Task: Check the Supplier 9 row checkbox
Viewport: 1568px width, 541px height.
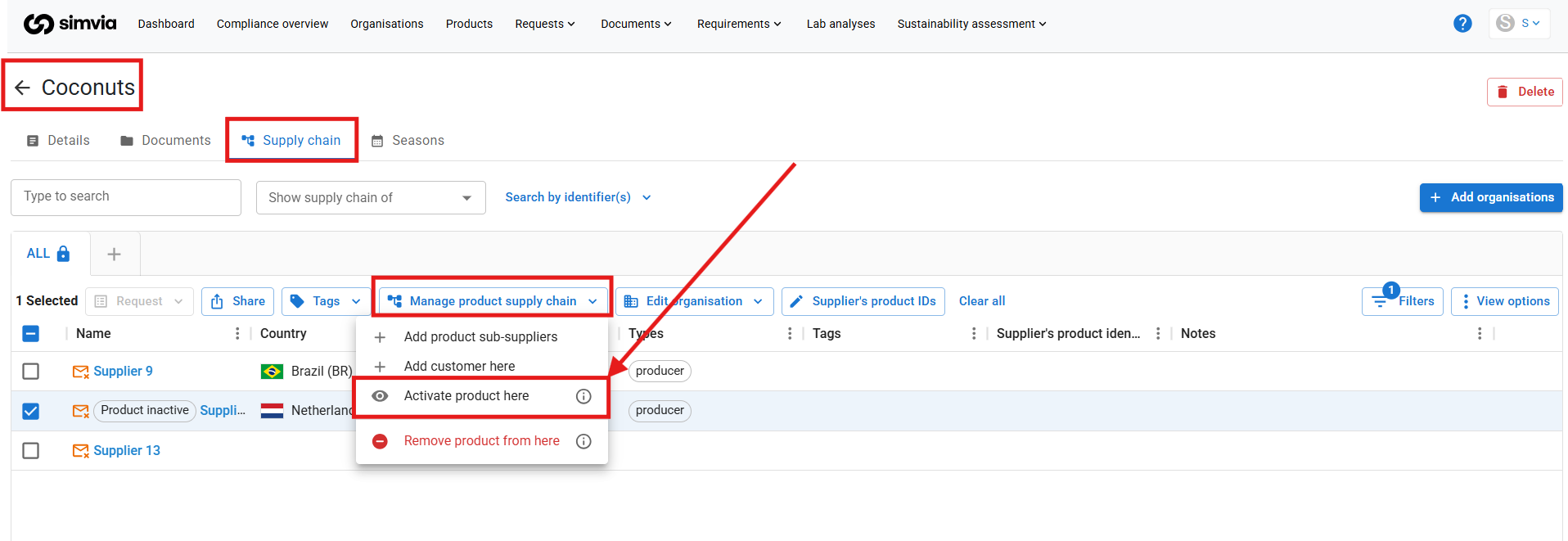Action: (x=31, y=372)
